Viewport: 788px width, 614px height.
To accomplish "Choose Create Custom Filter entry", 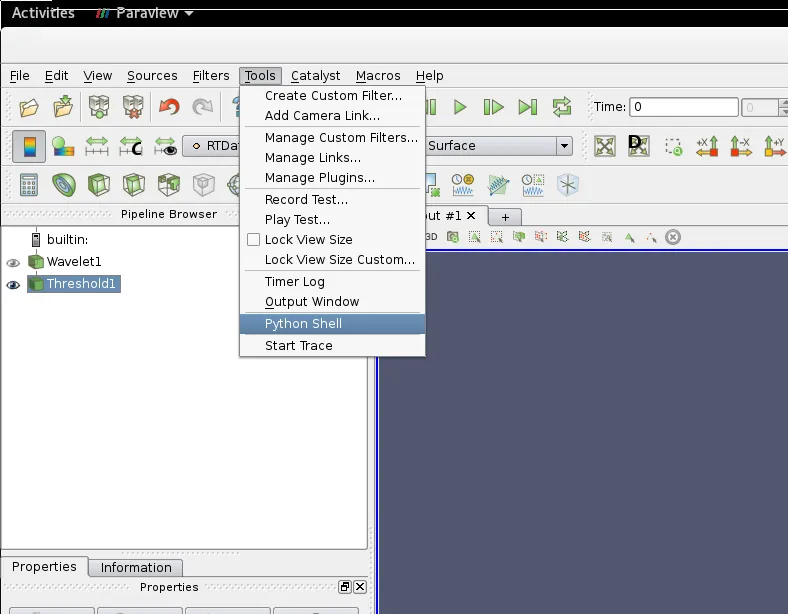I will pyautogui.click(x=332, y=95).
